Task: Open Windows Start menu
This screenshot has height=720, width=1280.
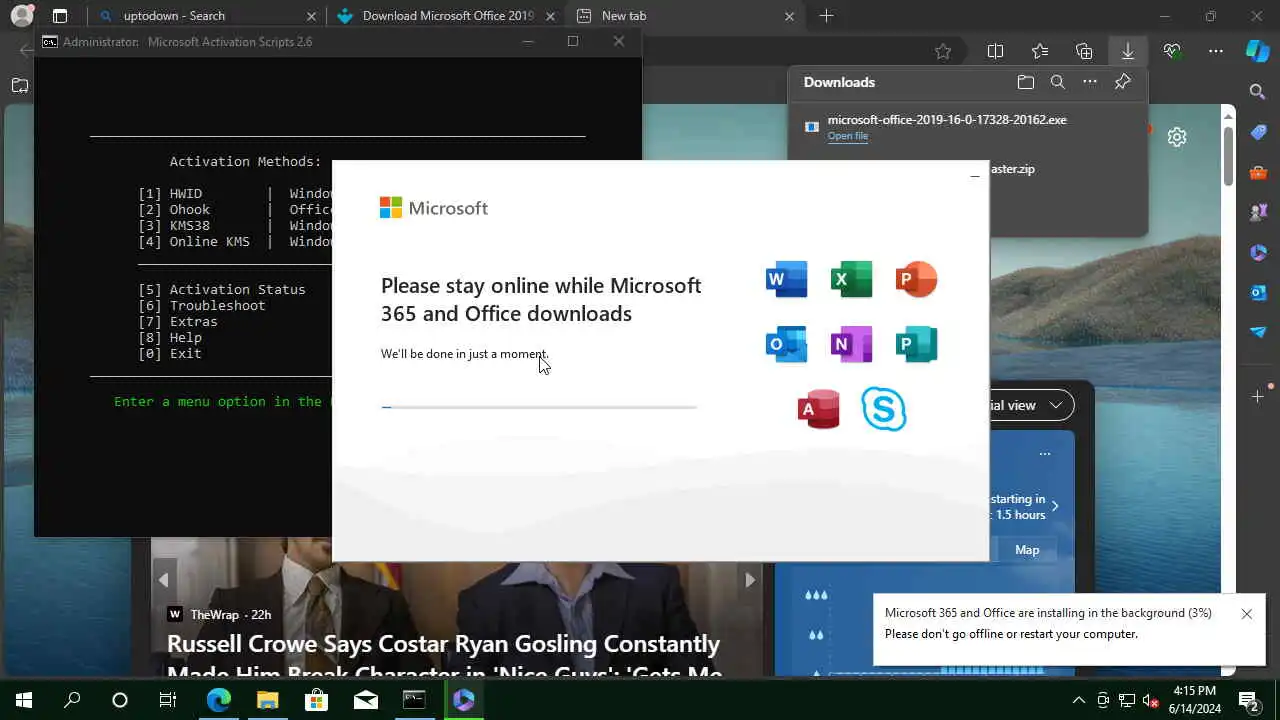Action: (x=24, y=700)
